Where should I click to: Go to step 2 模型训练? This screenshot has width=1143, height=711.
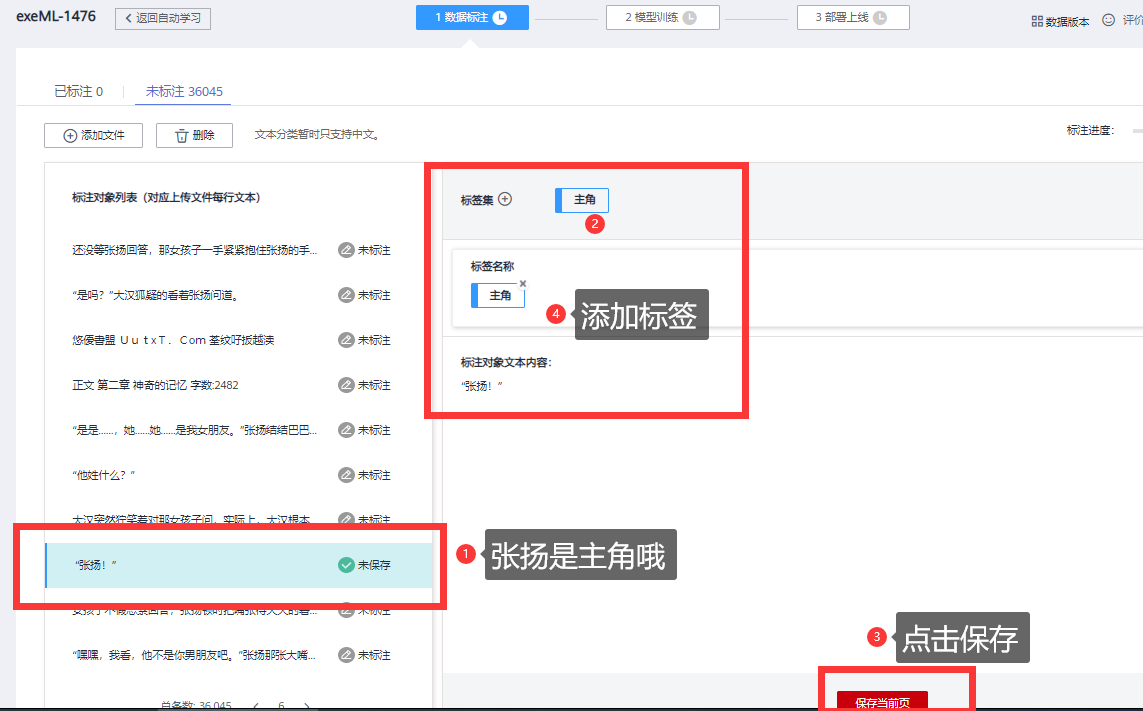663,18
